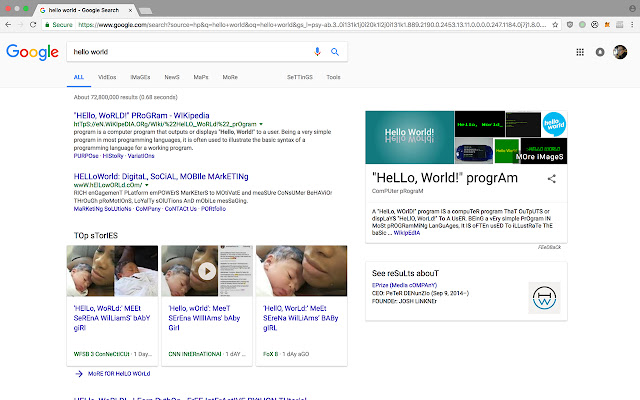The width and height of the screenshot is (640, 400).
Task: Click the blue magnifier search button
Action: [x=335, y=52]
